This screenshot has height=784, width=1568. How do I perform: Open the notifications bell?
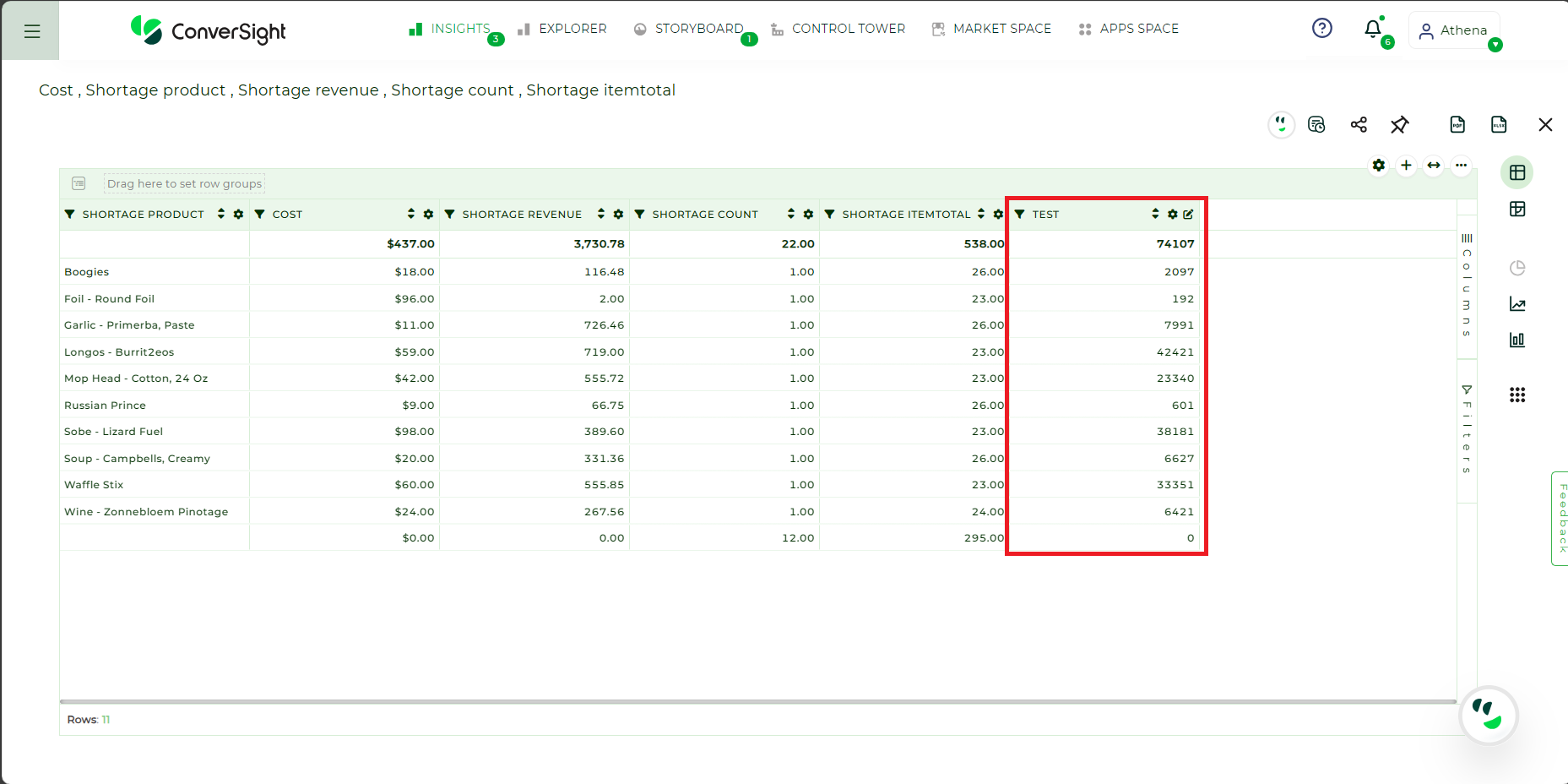pyautogui.click(x=1373, y=30)
